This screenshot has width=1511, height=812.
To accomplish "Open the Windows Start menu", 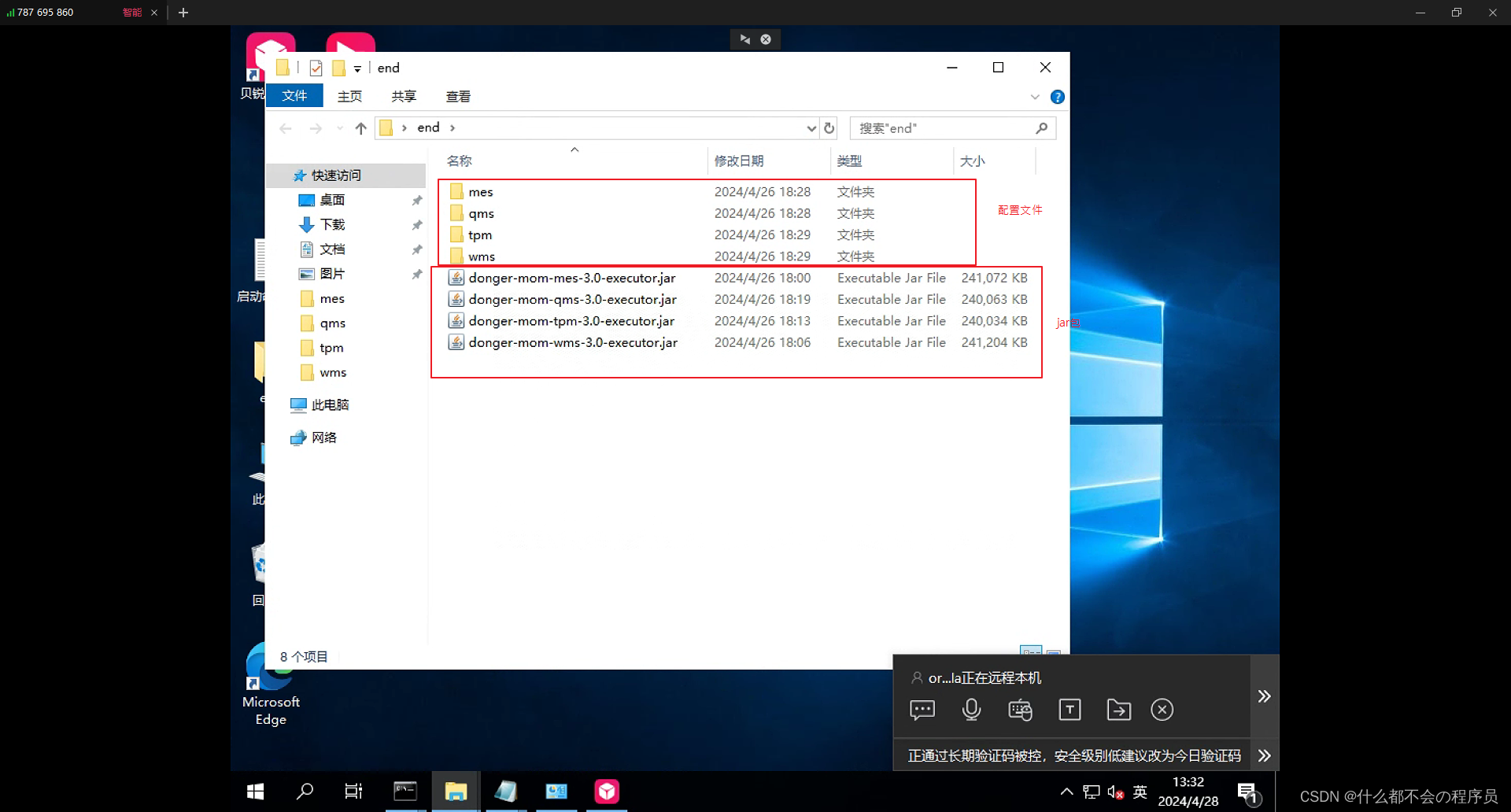I will (x=255, y=792).
